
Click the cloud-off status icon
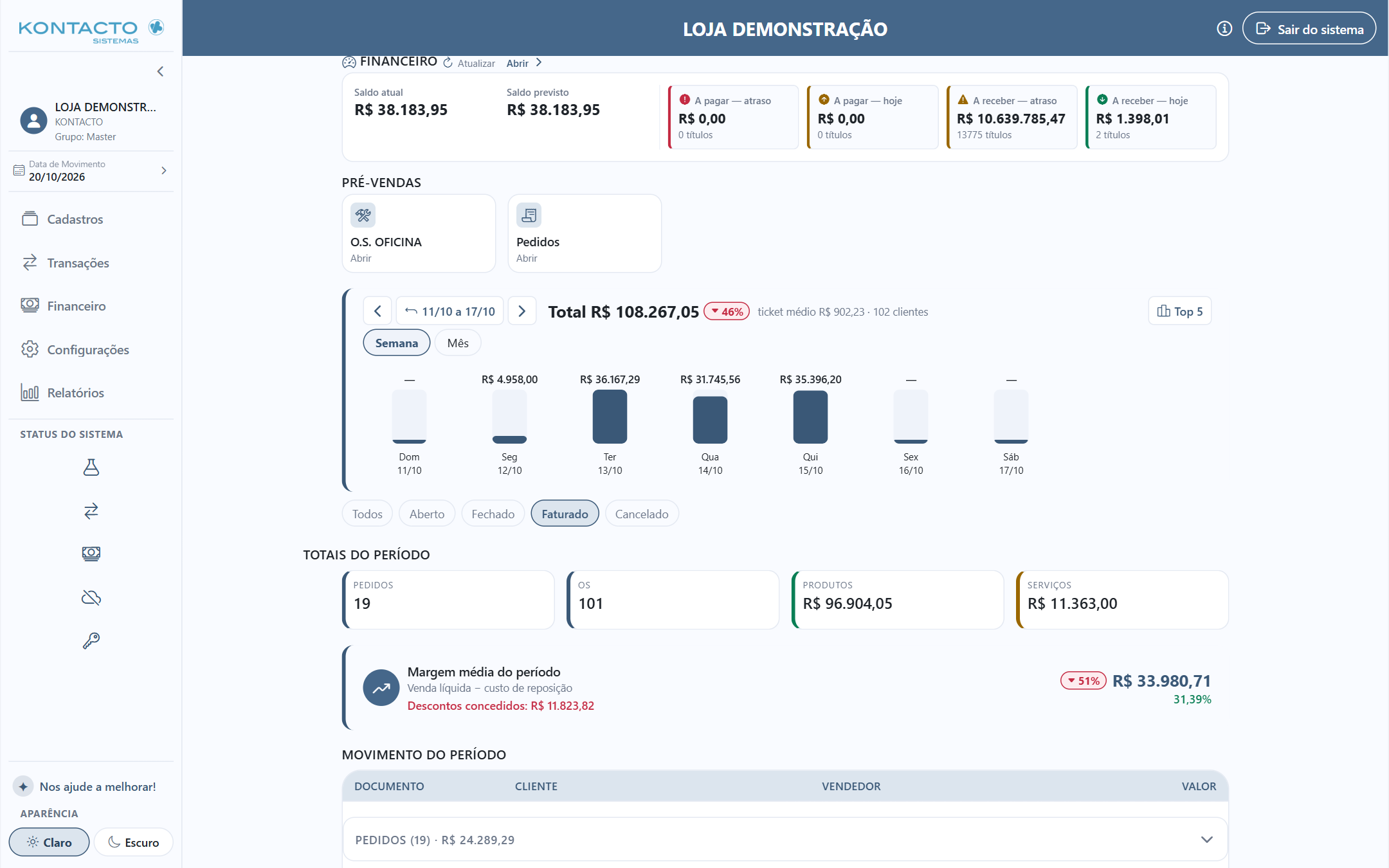coord(91,597)
